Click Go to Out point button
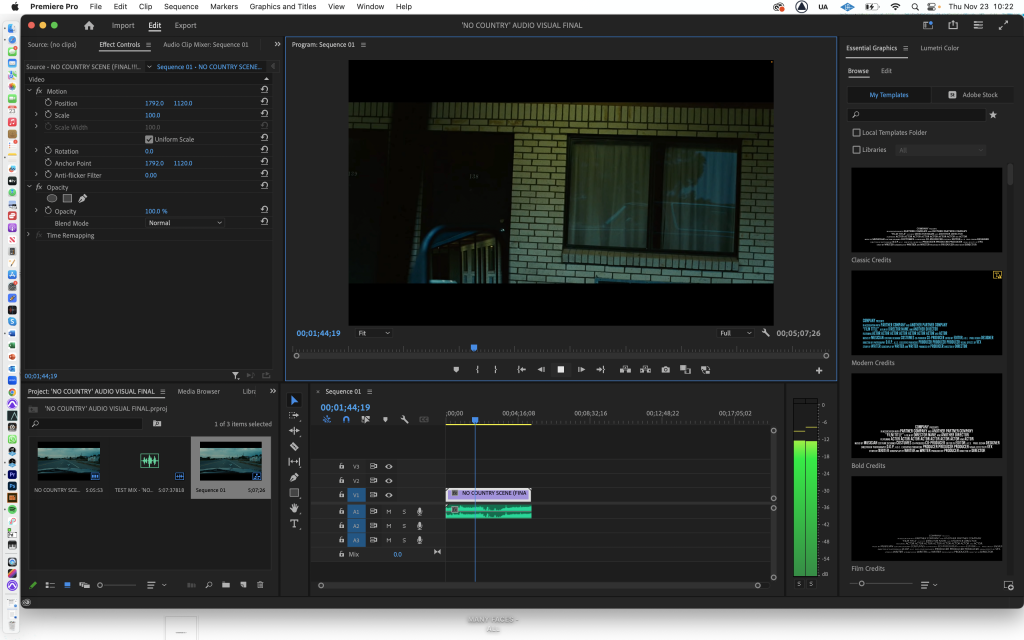The image size is (1024, 640). [600, 370]
